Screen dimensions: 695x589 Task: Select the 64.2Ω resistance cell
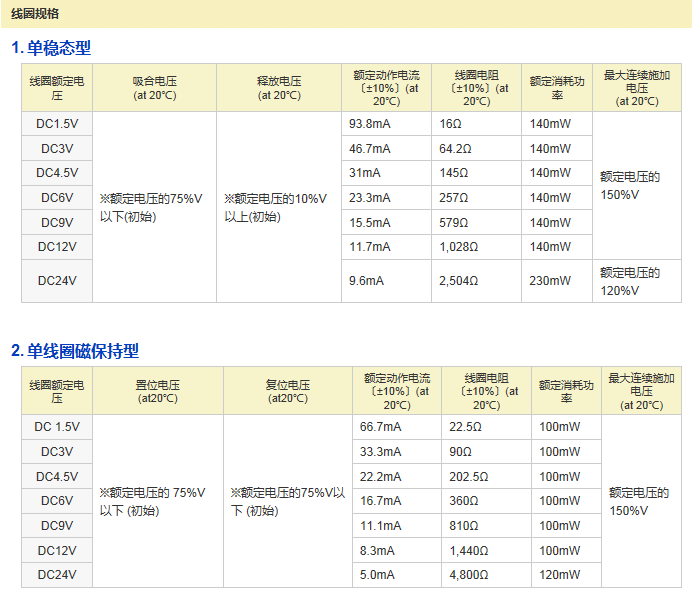click(455, 149)
